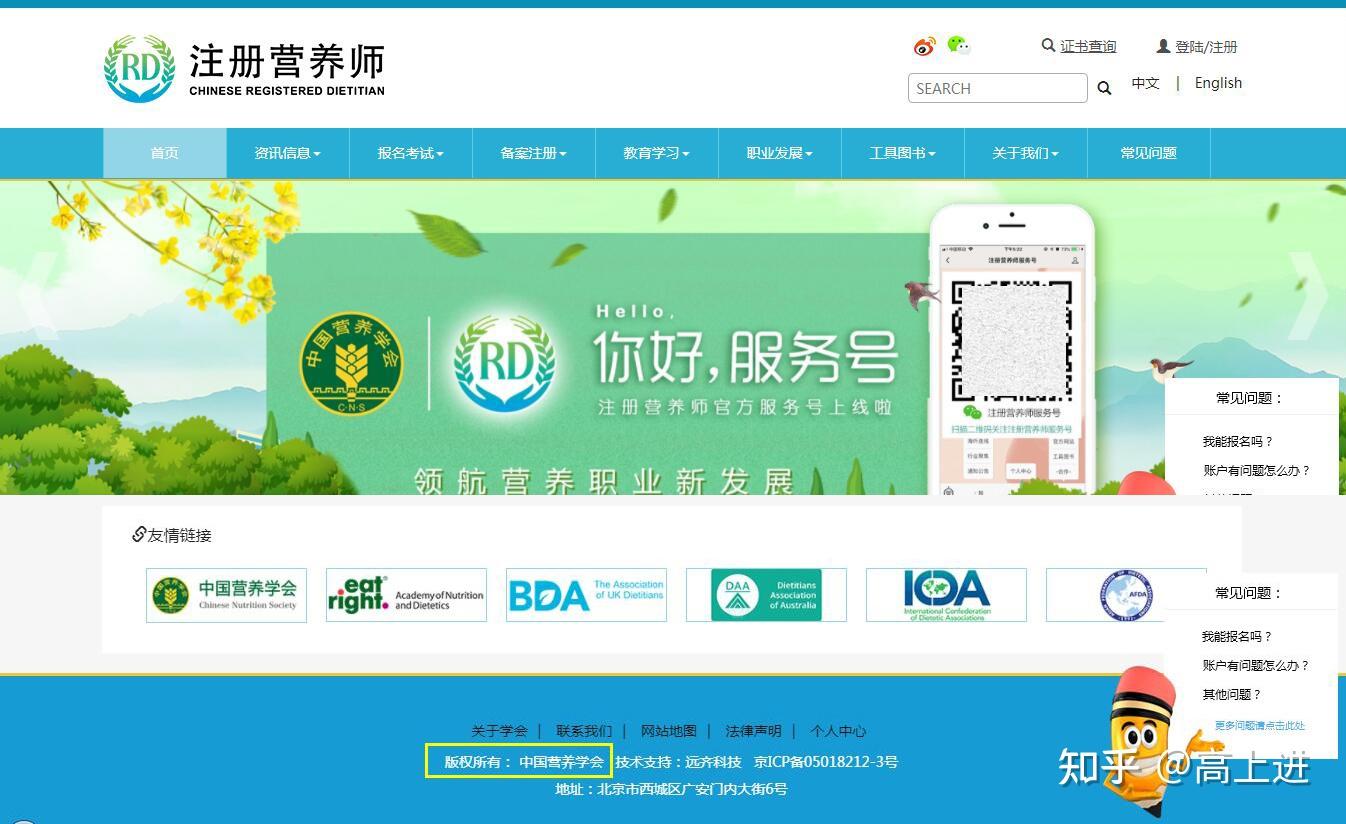Viewport: 1346px width, 824px height.
Task: Click the 中国营养学会 CNS emblem in banner
Action: click(x=352, y=365)
